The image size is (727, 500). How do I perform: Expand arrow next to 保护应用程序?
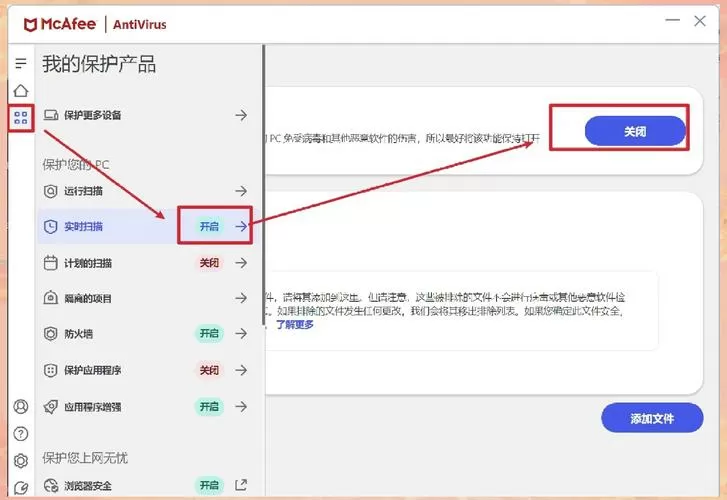point(241,370)
